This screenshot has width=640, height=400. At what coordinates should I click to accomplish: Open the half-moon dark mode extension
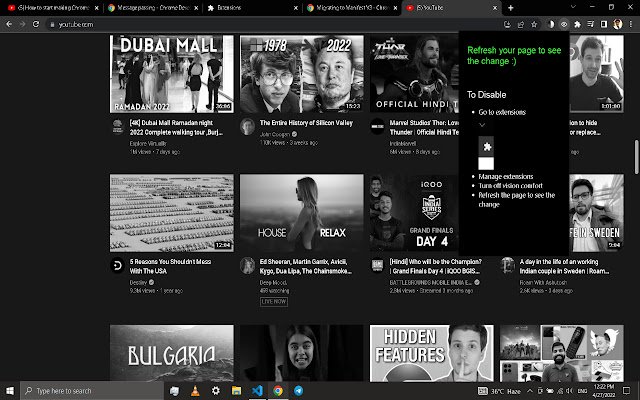pyautogui.click(x=551, y=24)
